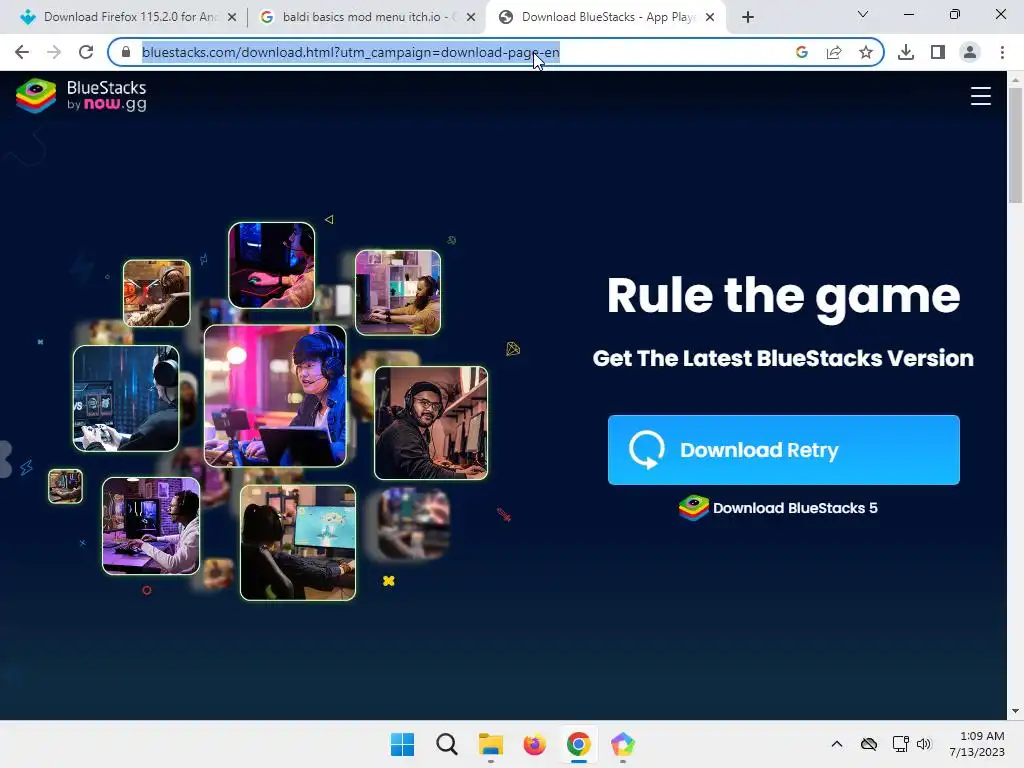
Task: Click the page vertical scrollbar thumb
Action: pyautogui.click(x=1015, y=145)
